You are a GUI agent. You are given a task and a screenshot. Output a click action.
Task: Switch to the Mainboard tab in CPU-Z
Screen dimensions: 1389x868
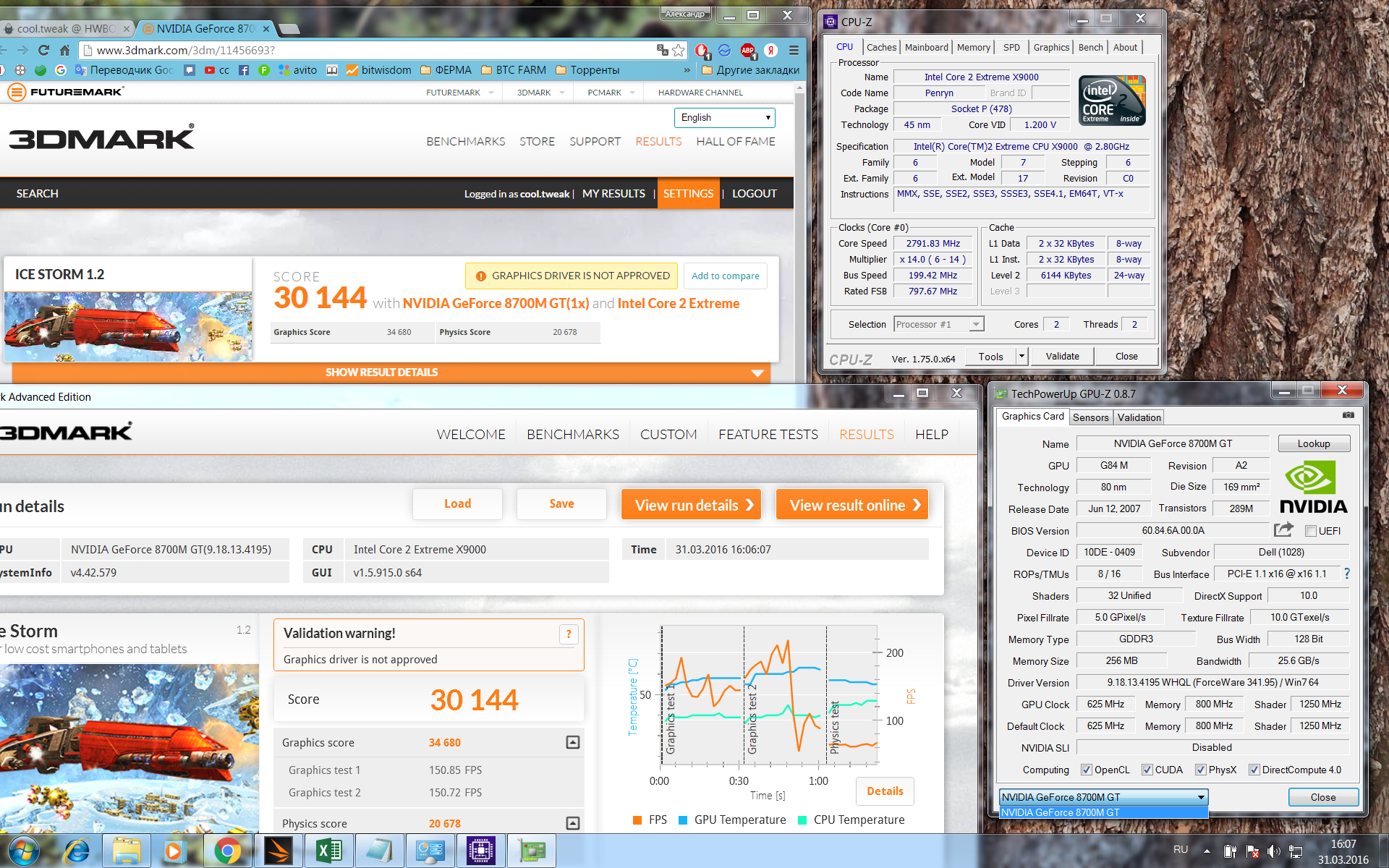[x=926, y=47]
